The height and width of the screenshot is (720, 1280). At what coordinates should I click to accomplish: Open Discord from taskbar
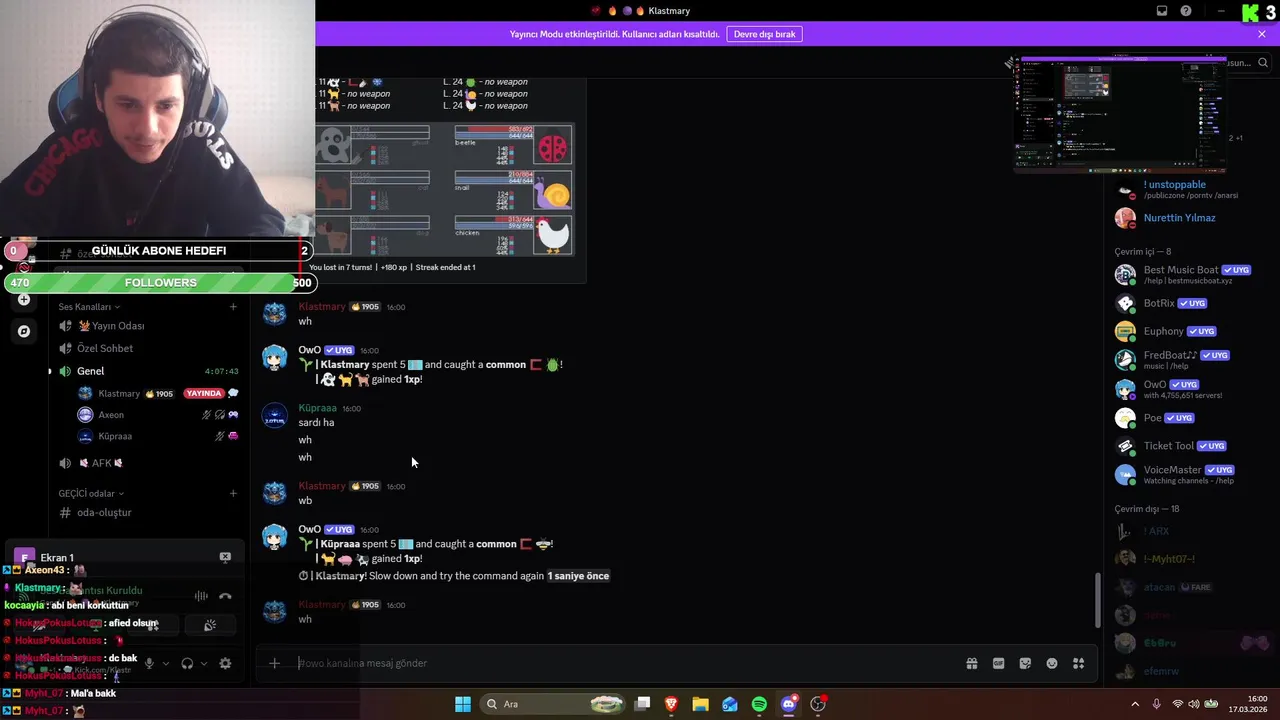[788, 704]
